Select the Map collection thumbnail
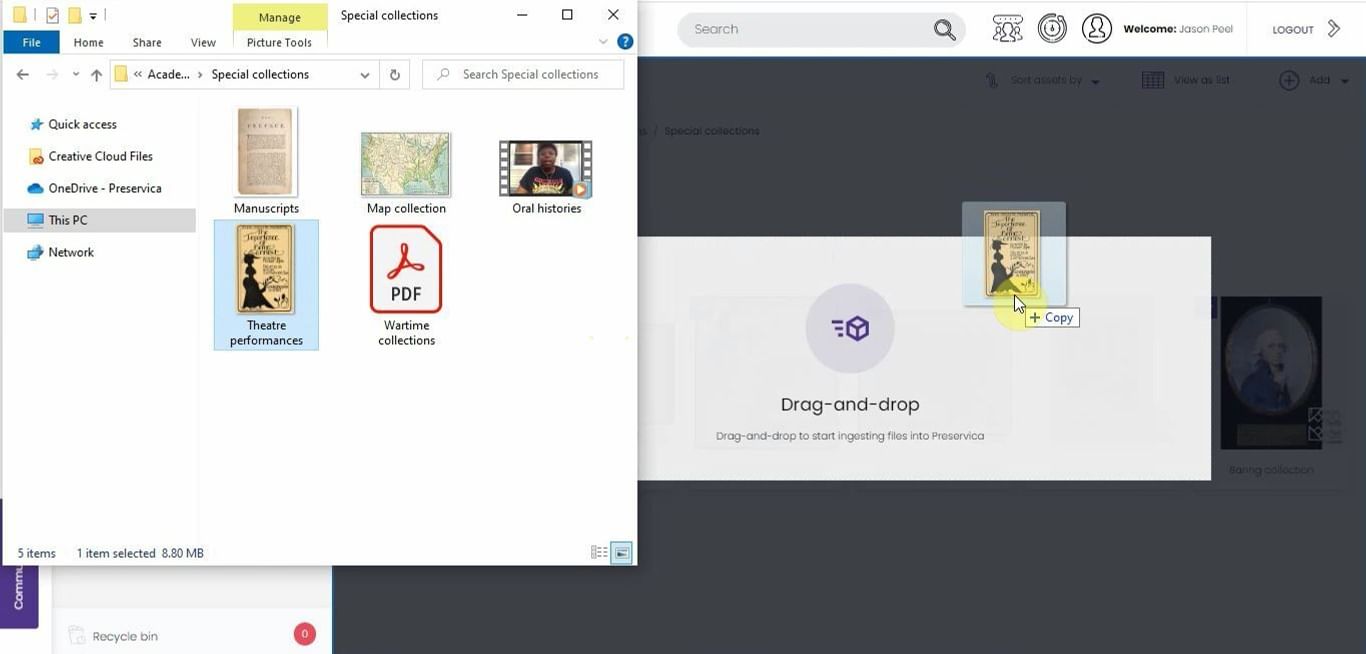 406,165
